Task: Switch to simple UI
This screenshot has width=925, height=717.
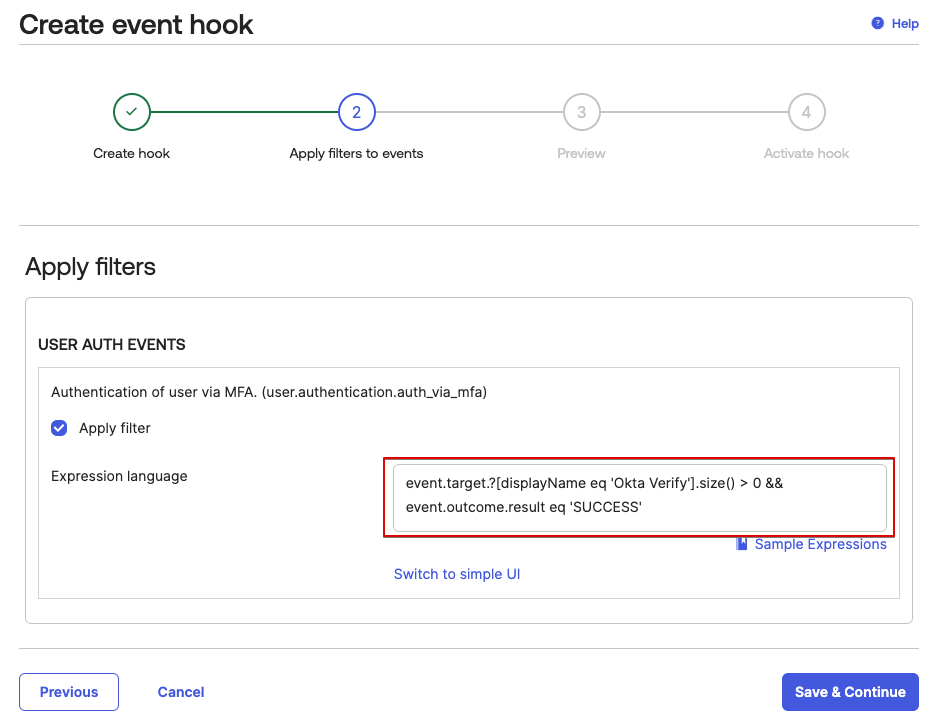Action: (457, 574)
